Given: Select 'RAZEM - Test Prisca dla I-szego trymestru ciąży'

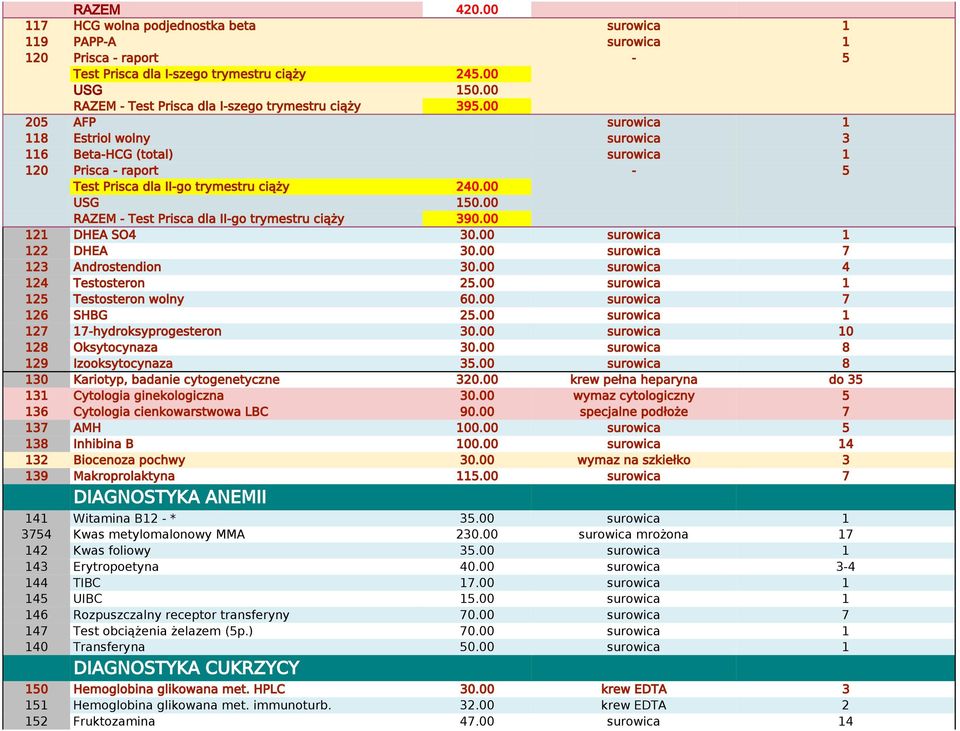Looking at the screenshot, I should (x=217, y=106).
